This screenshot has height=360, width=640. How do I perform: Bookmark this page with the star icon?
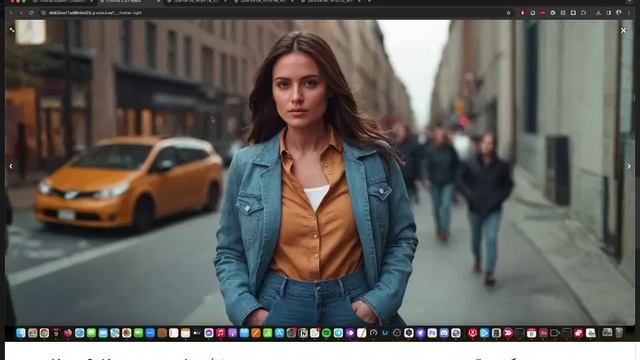tap(508, 13)
